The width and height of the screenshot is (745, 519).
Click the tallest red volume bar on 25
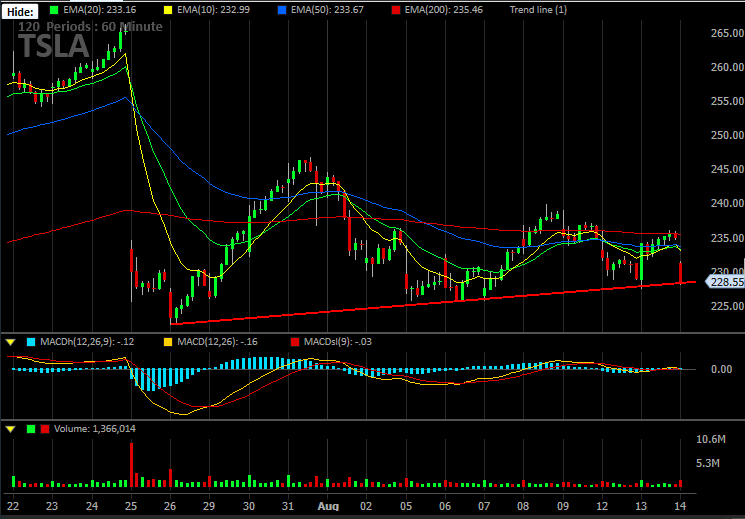(x=131, y=465)
